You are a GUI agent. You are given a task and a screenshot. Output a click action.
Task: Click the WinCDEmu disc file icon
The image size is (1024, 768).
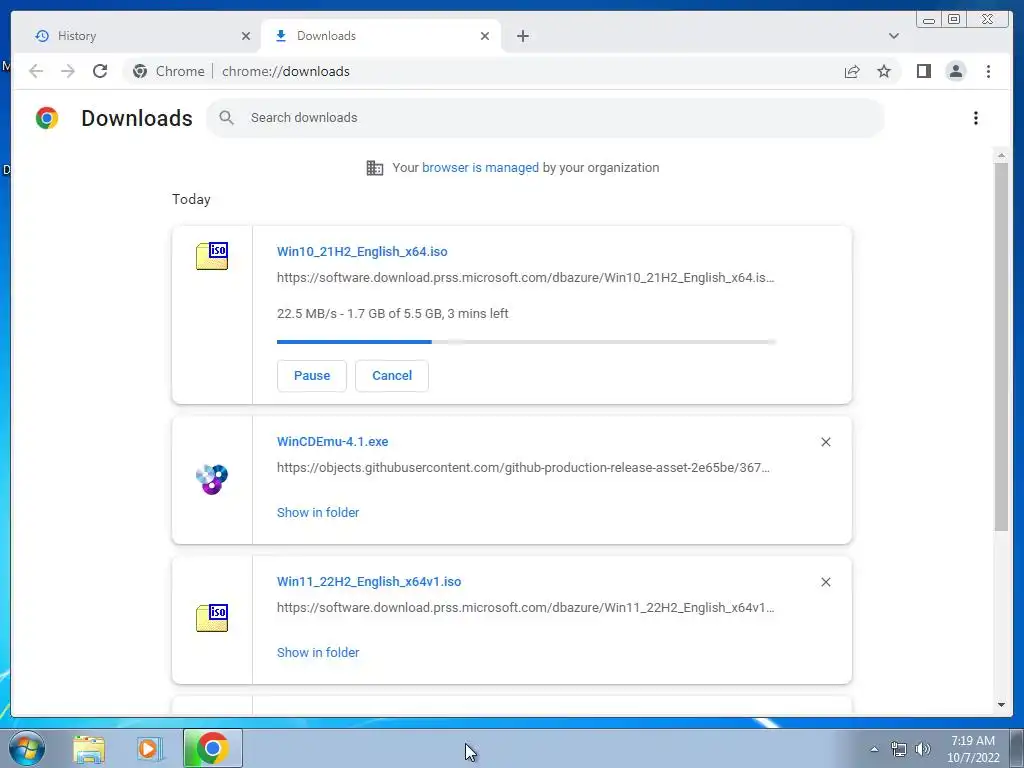click(212, 479)
